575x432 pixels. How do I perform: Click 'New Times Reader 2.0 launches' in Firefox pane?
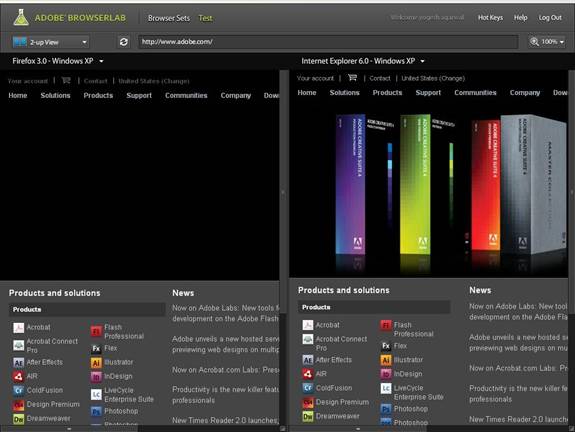coord(226,420)
